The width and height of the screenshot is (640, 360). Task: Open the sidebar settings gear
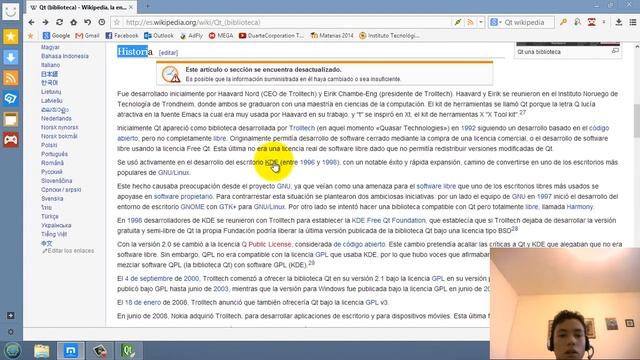pyautogui.click(x=11, y=332)
